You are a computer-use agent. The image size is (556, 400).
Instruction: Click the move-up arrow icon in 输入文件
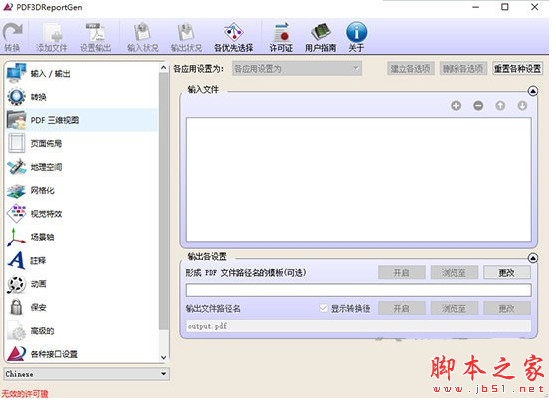(x=500, y=106)
